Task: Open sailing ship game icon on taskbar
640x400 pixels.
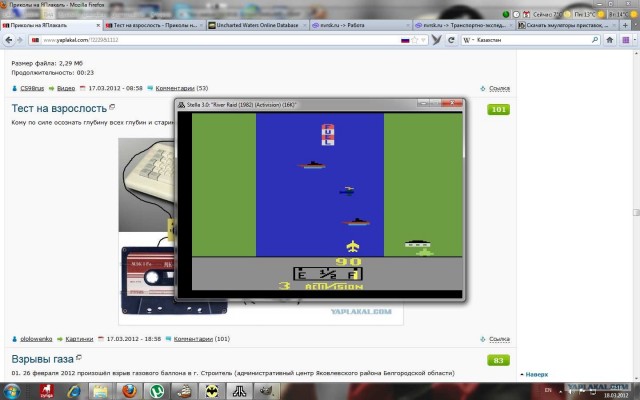Action: pos(184,391)
